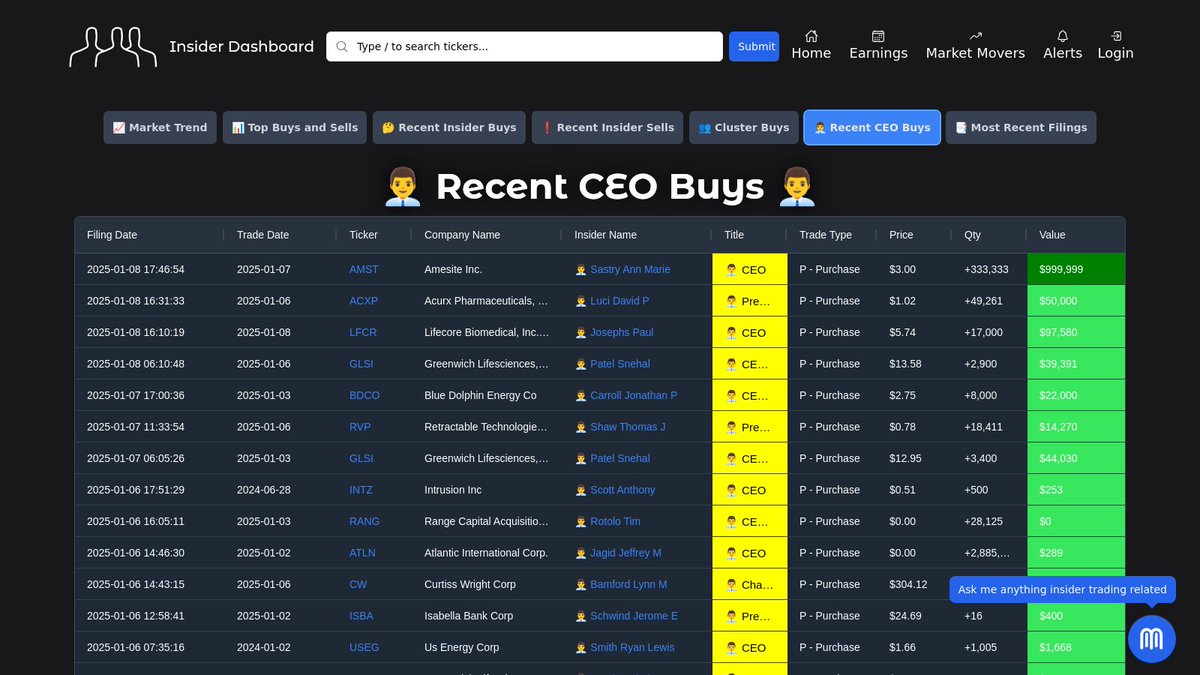
Task: Click the magnifier icon in search box
Action: tap(342, 46)
